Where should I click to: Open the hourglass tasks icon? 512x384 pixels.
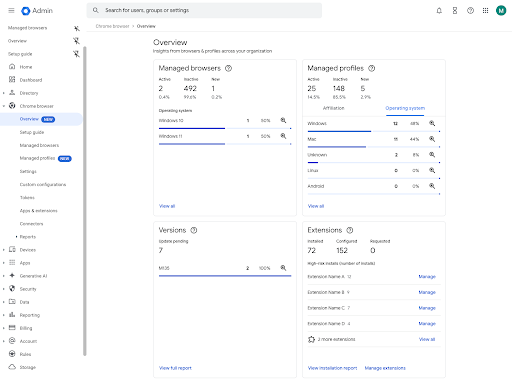coord(455,11)
